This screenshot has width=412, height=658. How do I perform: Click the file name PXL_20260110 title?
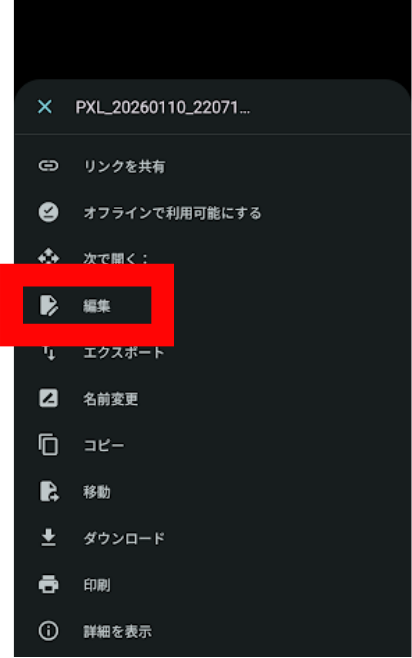point(163,107)
